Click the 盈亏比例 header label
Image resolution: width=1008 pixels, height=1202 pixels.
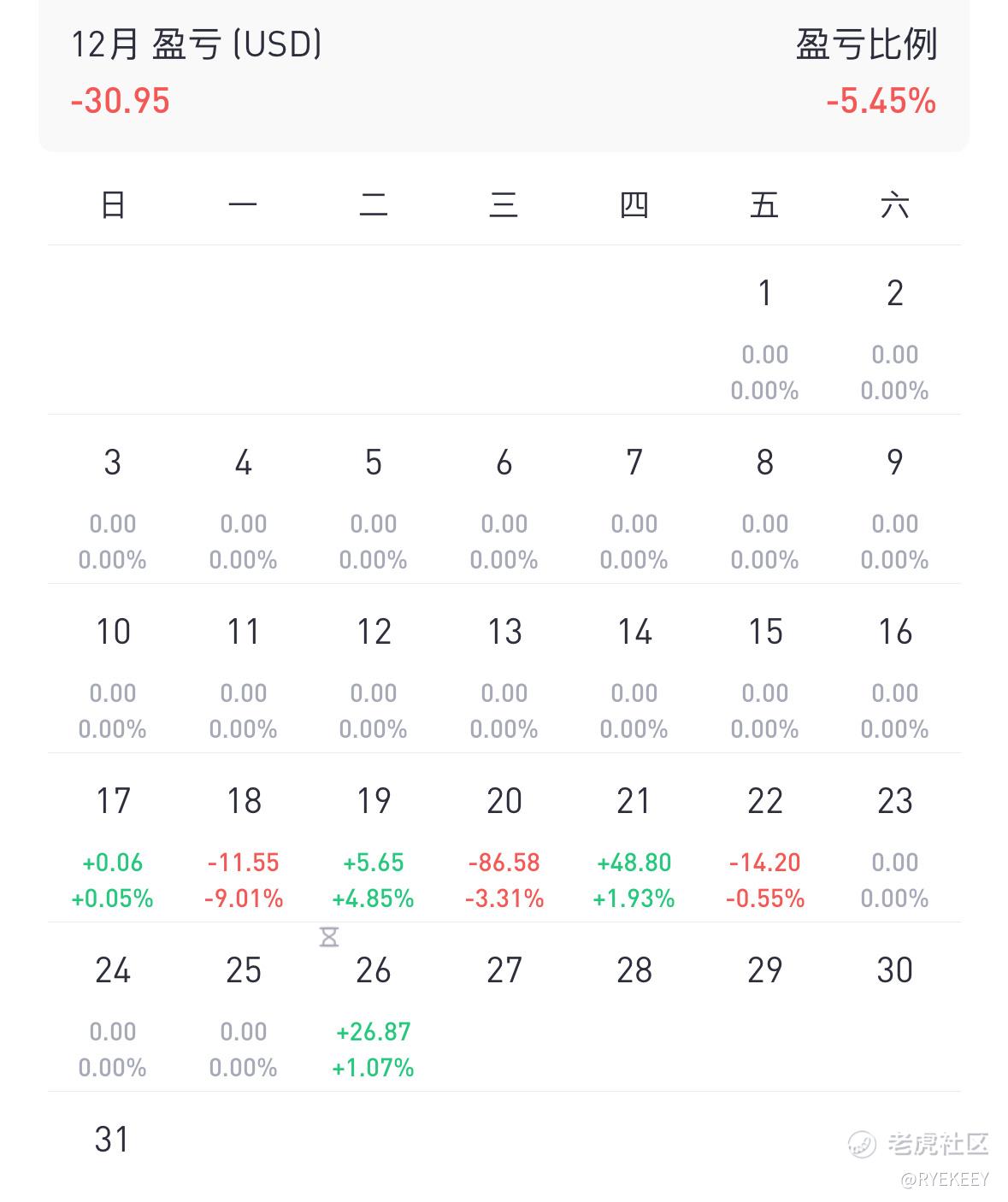click(866, 44)
